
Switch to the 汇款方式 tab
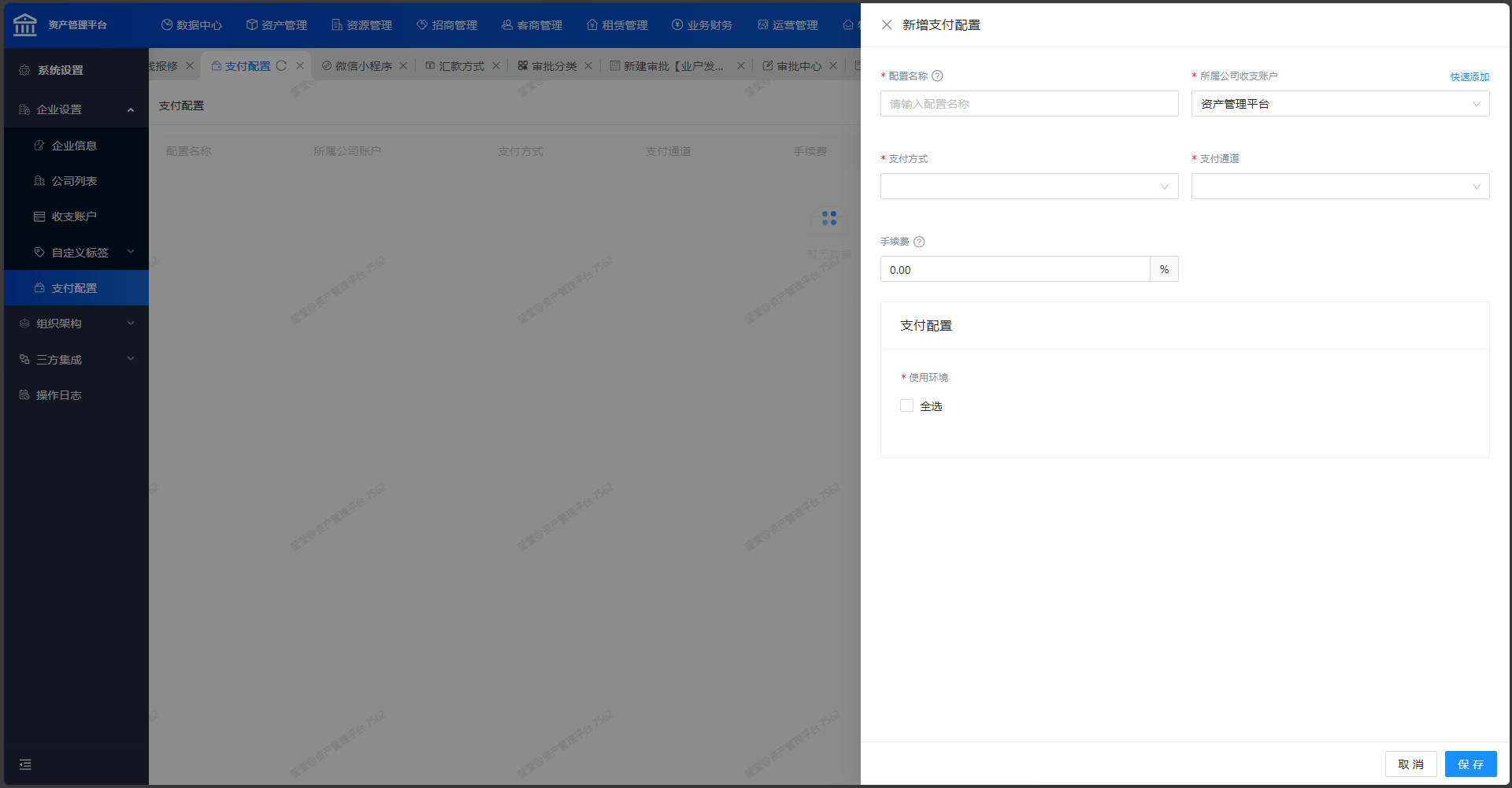tap(461, 66)
